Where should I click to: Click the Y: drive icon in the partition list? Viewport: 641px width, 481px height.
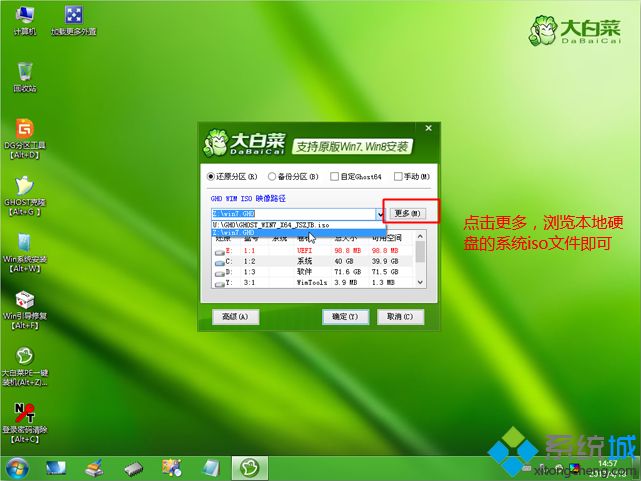220,284
